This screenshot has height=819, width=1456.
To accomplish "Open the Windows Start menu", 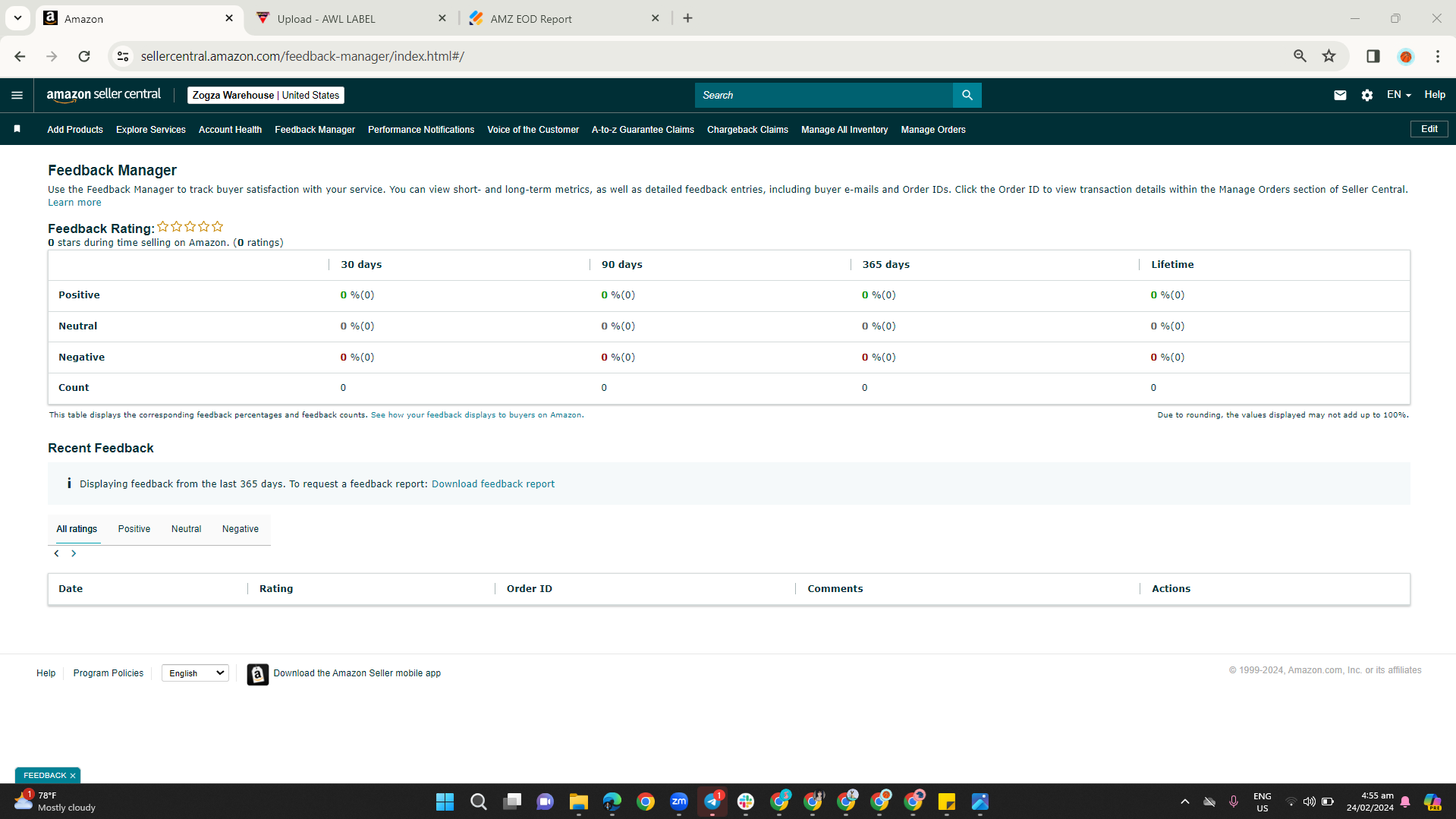I will (445, 802).
